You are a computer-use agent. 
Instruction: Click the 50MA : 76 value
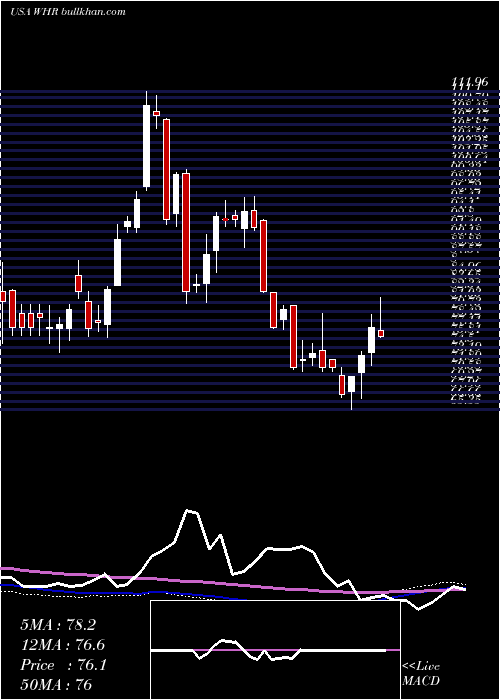point(56,685)
